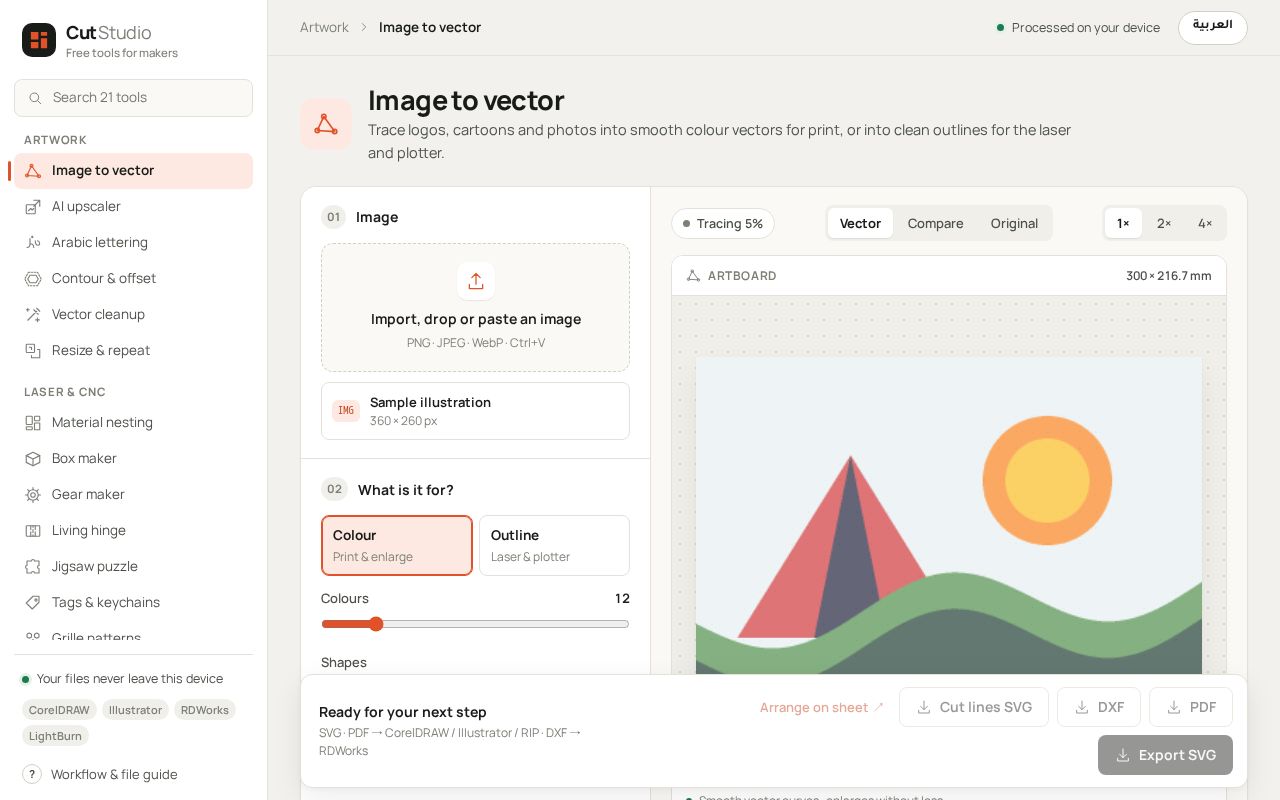Open the AI upscaler tool
The height and width of the screenshot is (800, 1280).
133,207
